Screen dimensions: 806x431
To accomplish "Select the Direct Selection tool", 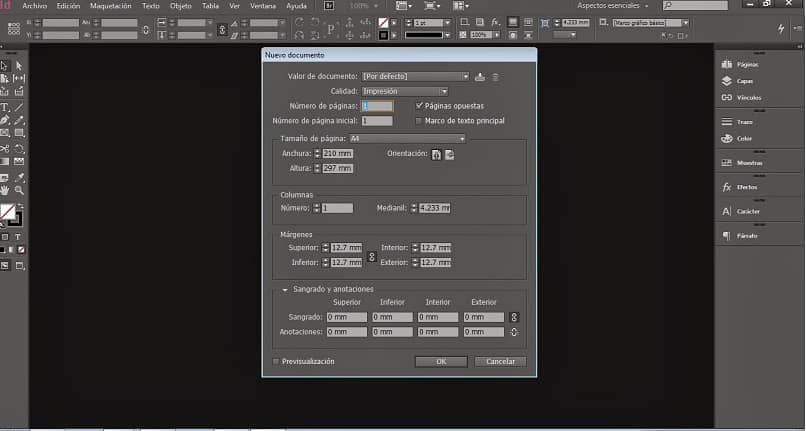I will pos(19,66).
